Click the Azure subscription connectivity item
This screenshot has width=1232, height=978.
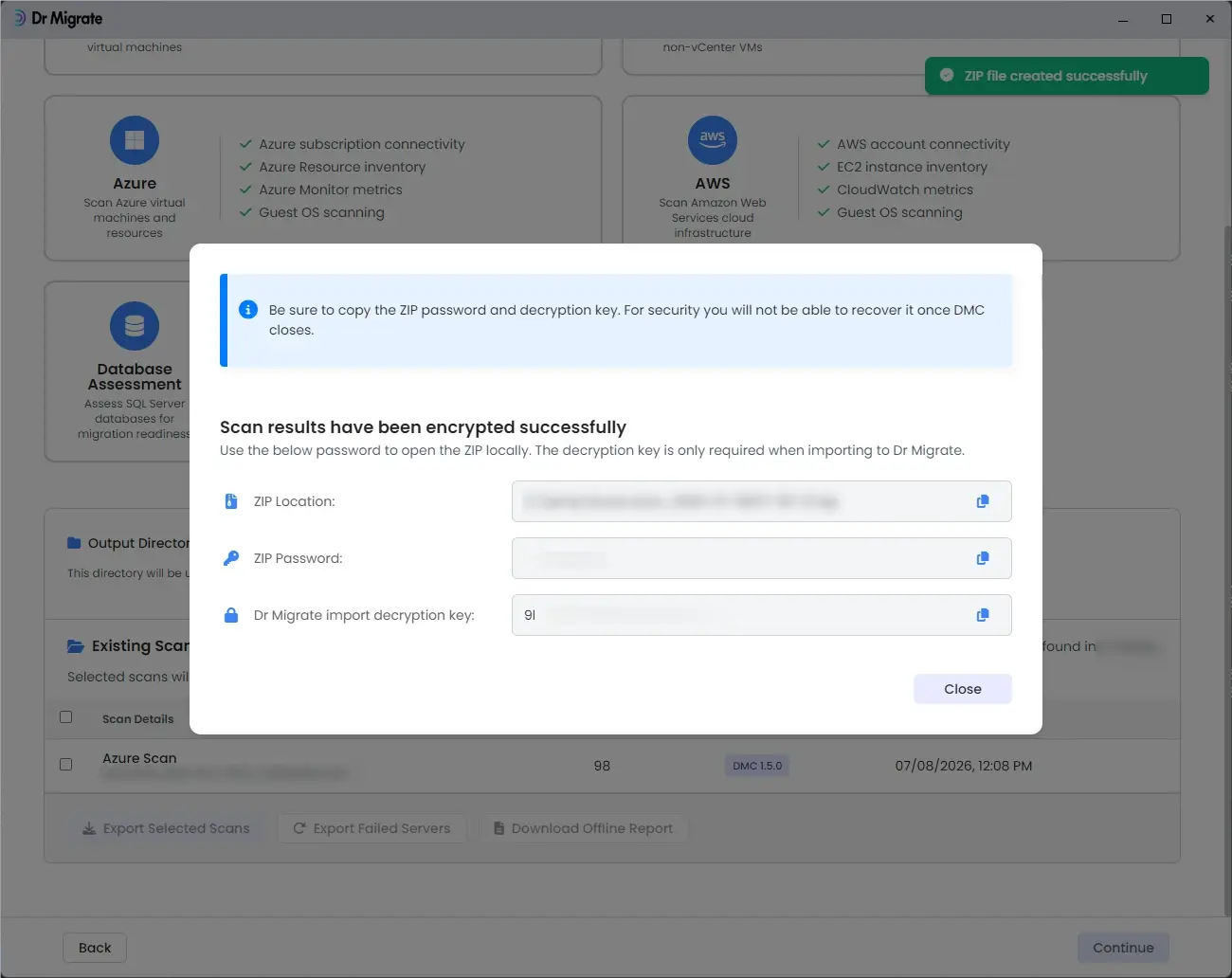[362, 144]
